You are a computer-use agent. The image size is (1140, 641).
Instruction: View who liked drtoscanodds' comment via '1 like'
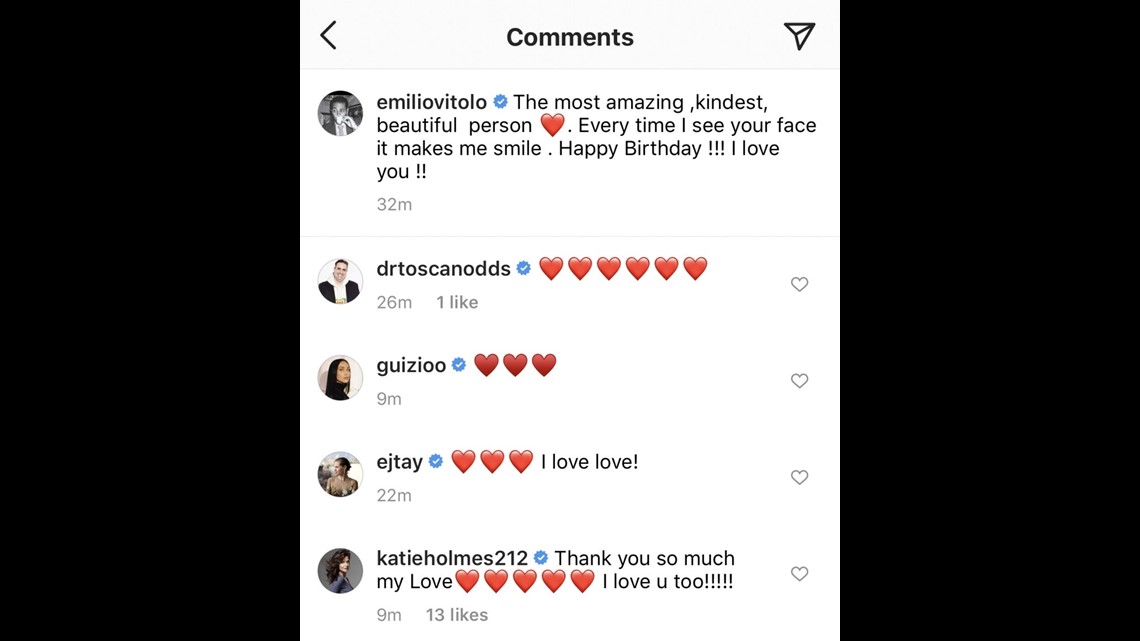coord(457,302)
